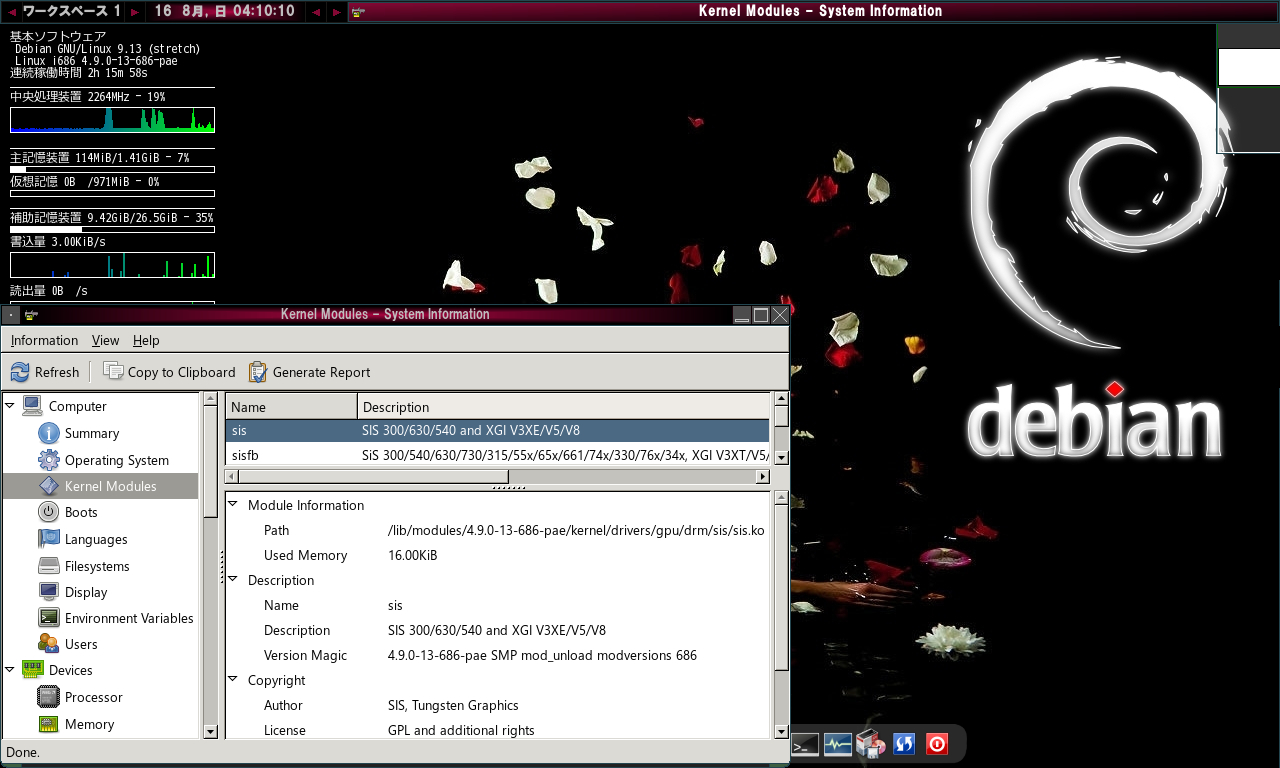This screenshot has width=1280, height=768.
Task: Click down arrow of details pane scrollbar
Action: pos(782,731)
